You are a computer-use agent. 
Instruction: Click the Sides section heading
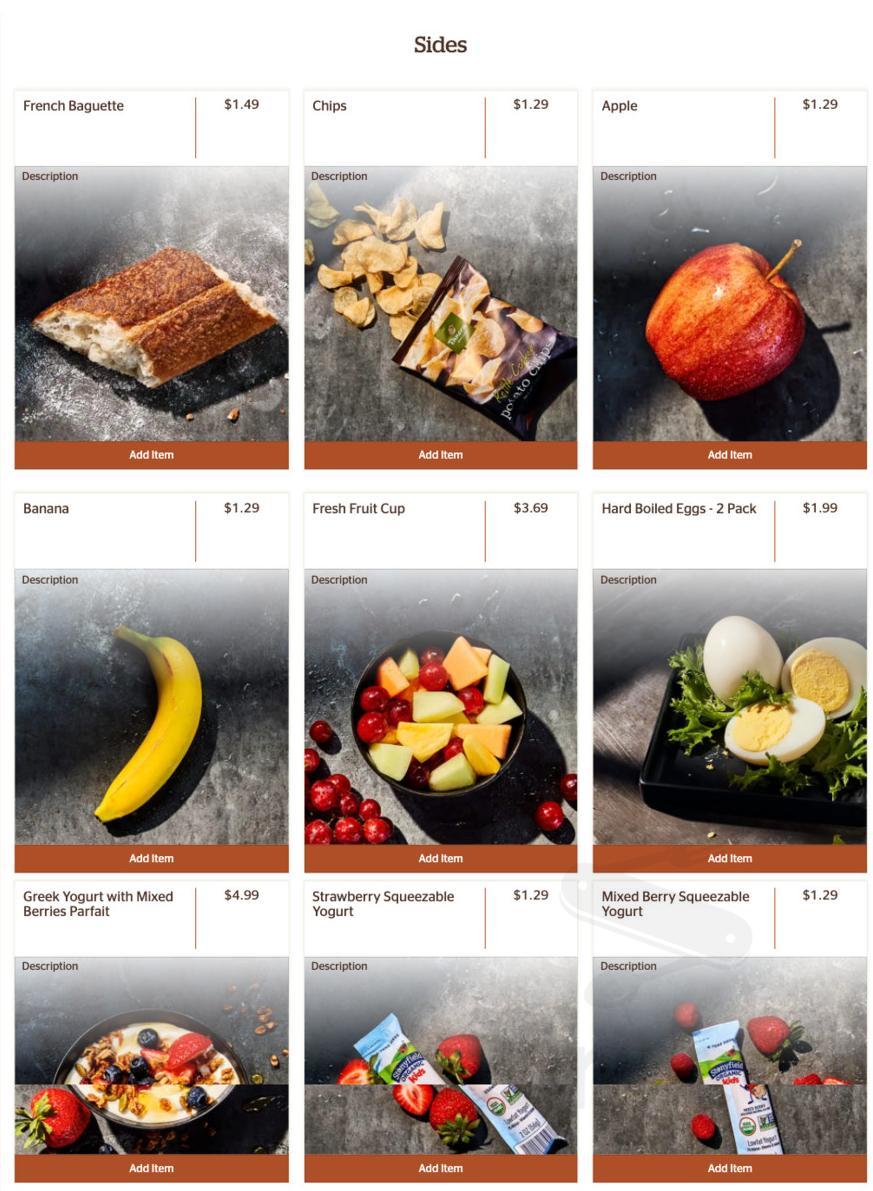click(440, 45)
